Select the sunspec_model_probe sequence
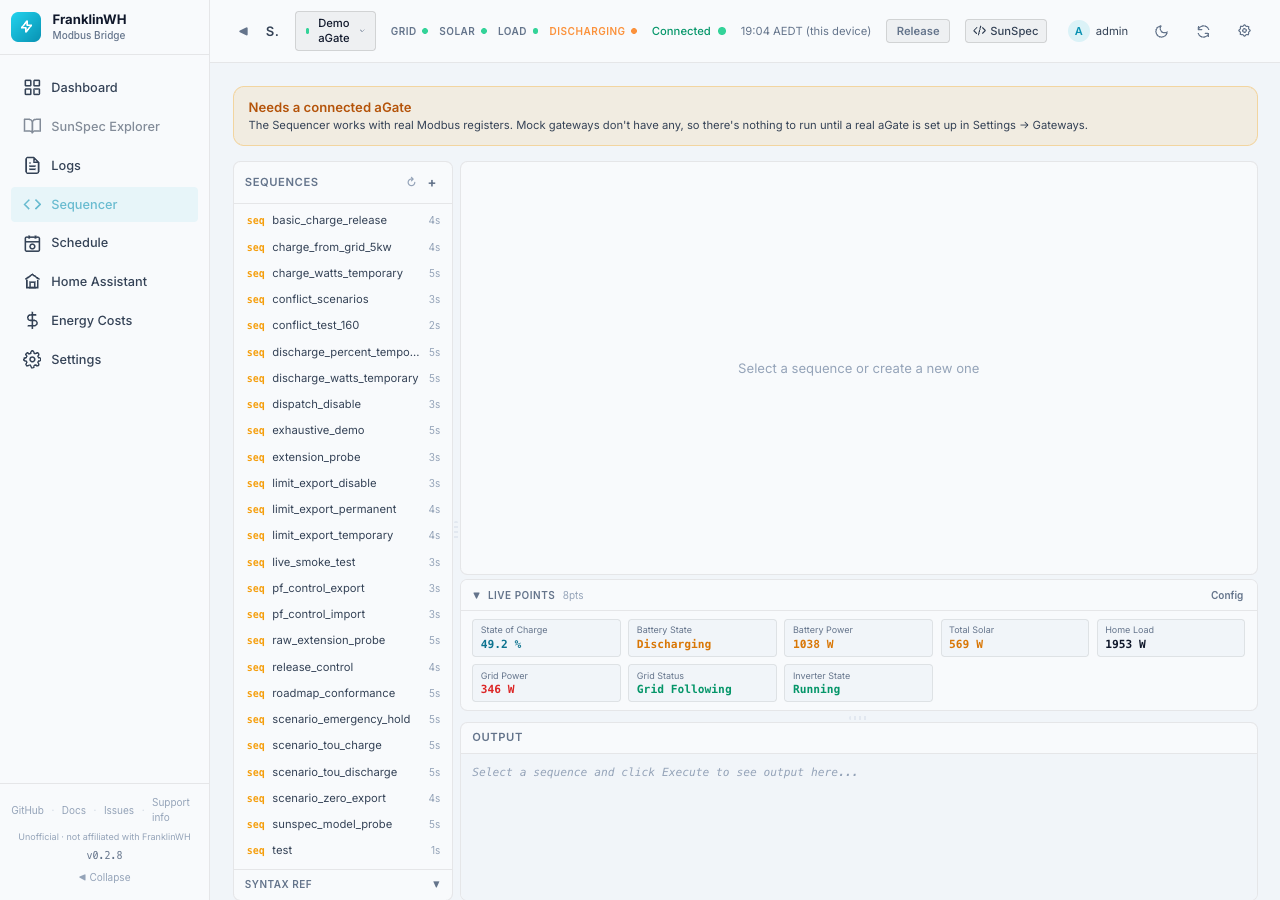The image size is (1280, 900). click(343, 824)
